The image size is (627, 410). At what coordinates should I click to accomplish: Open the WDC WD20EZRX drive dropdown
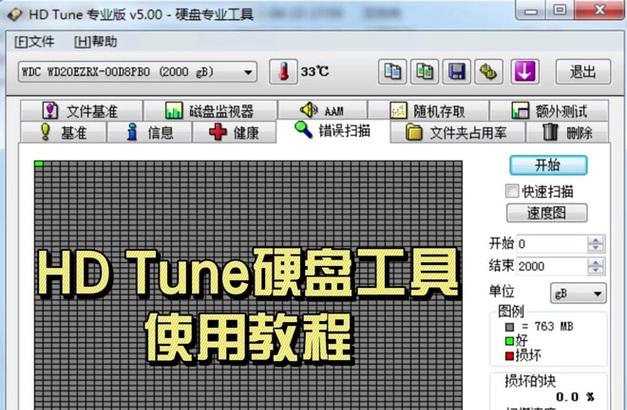click(137, 72)
